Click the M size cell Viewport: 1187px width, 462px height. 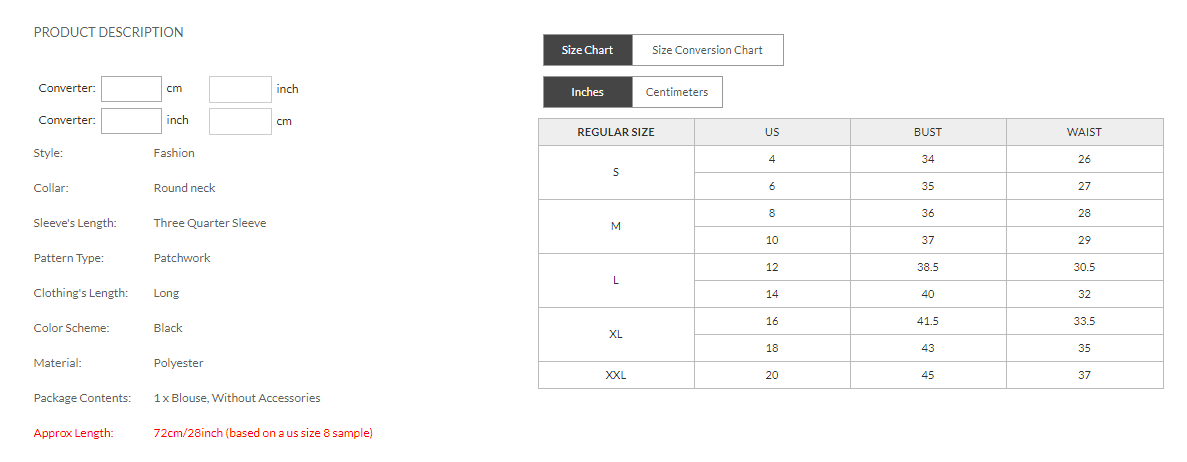616,226
